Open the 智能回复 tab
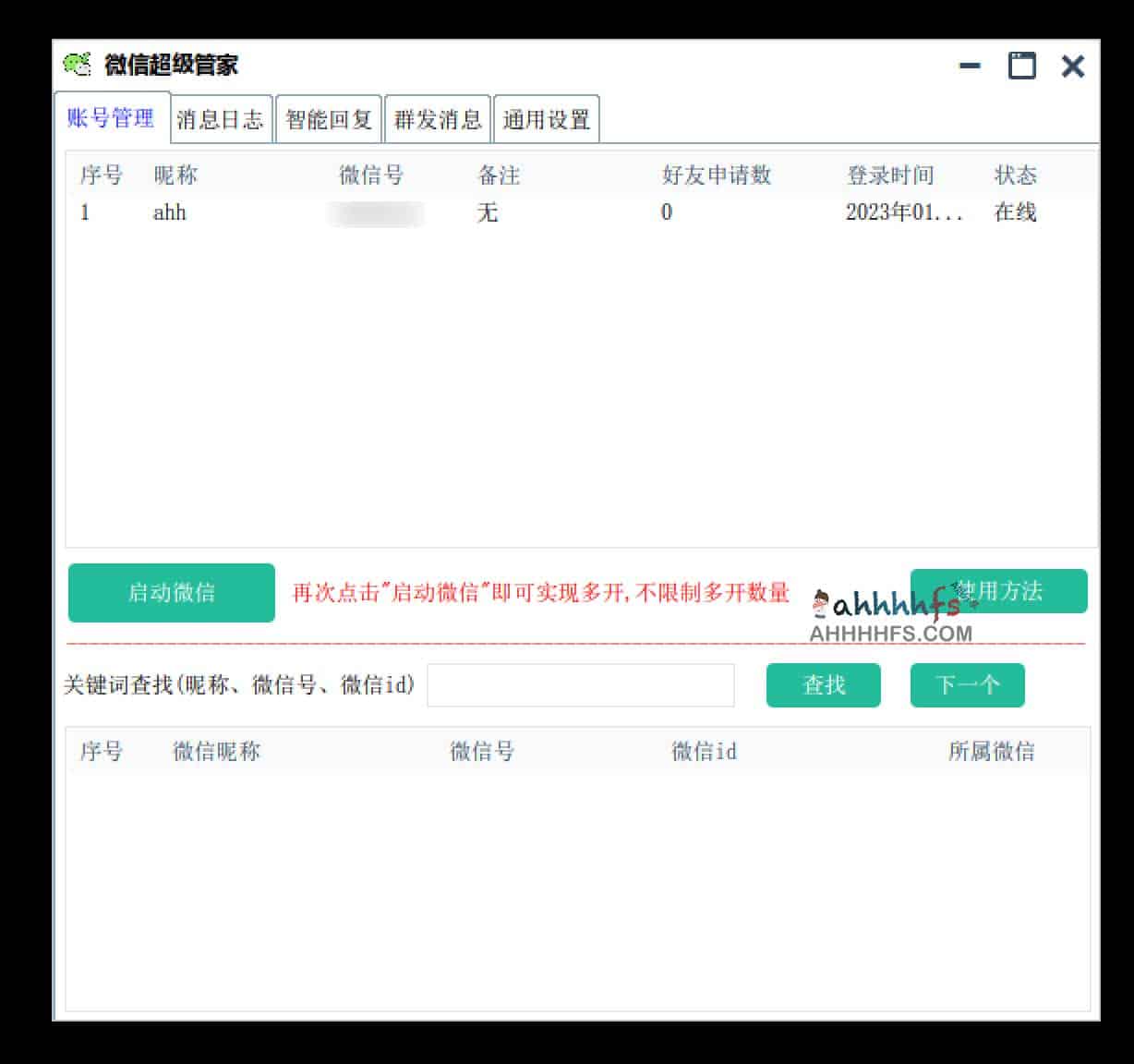This screenshot has height=1064, width=1134. [x=330, y=118]
